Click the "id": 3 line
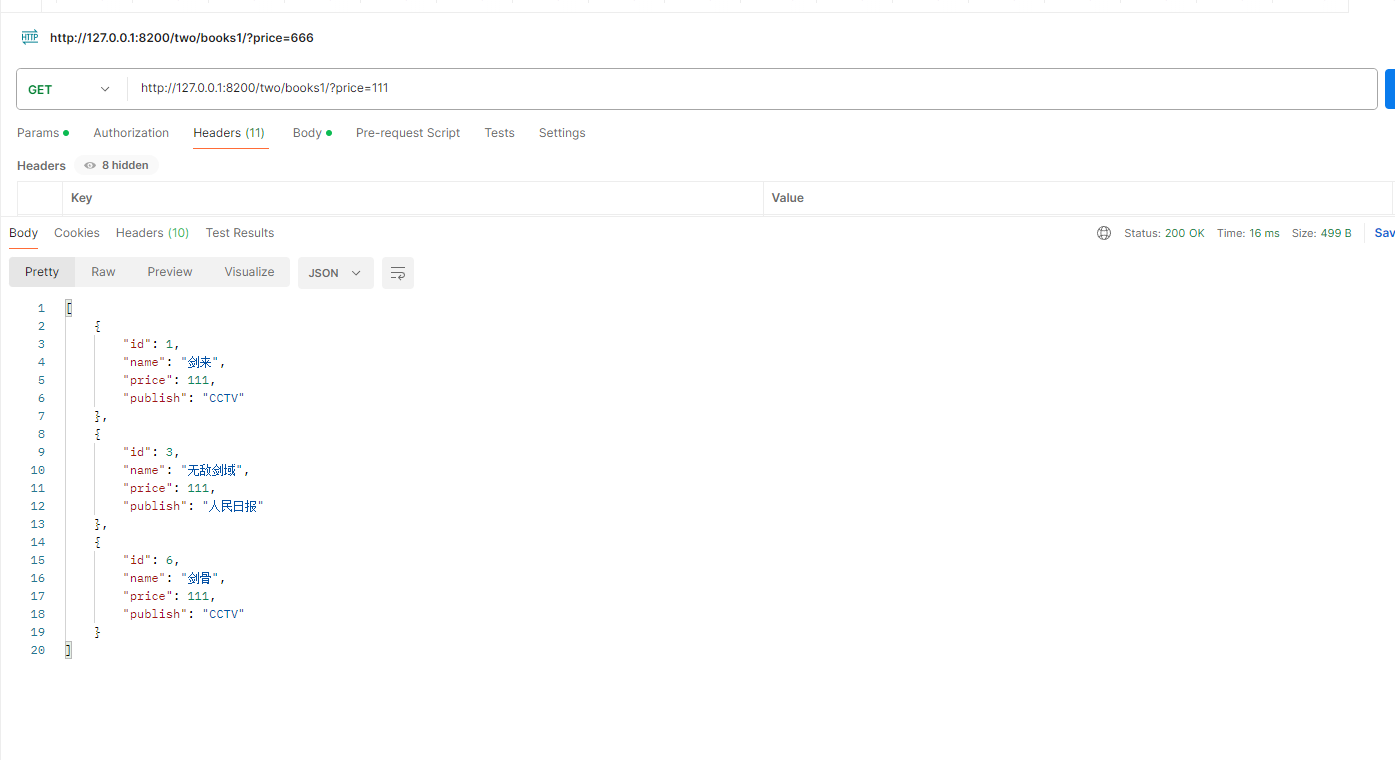This screenshot has height=760, width=1395. 151,452
